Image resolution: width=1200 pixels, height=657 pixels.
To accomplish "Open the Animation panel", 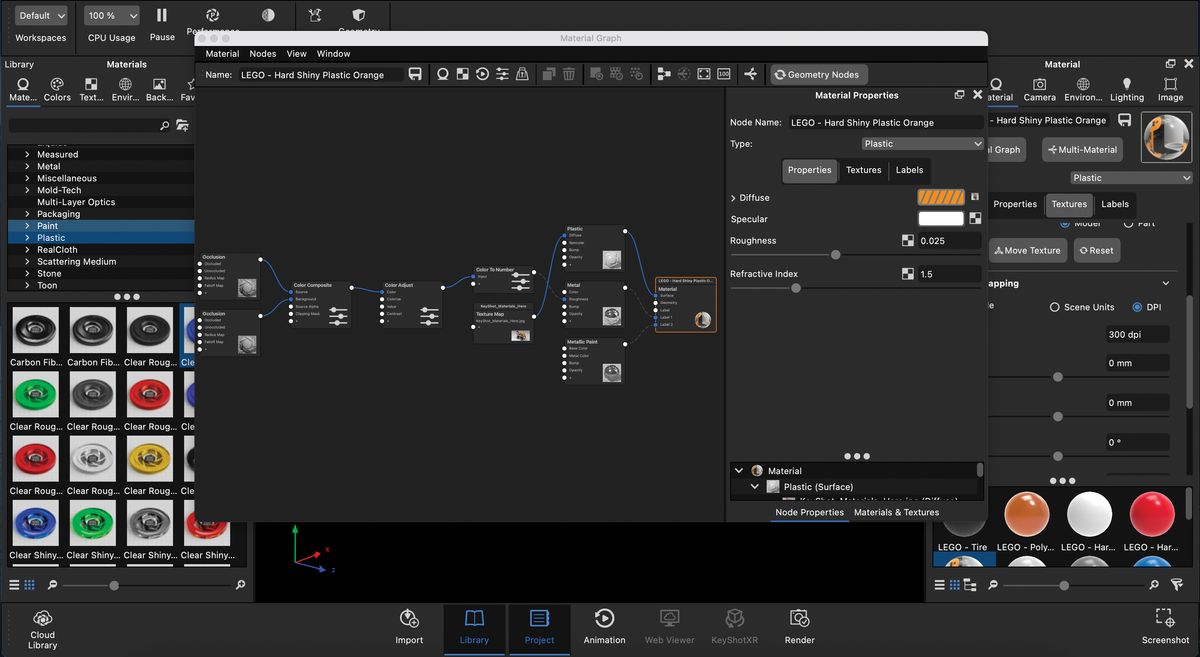I will coord(604,627).
